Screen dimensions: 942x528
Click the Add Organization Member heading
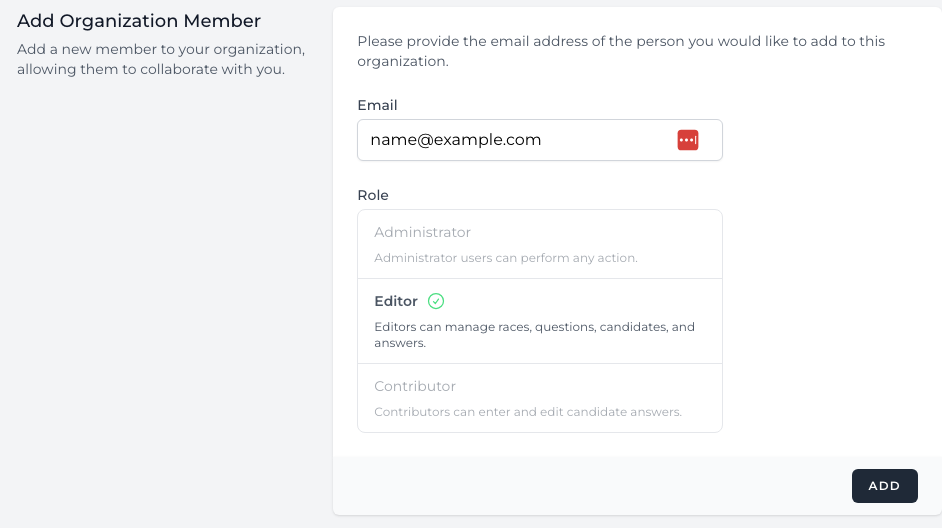coord(139,21)
